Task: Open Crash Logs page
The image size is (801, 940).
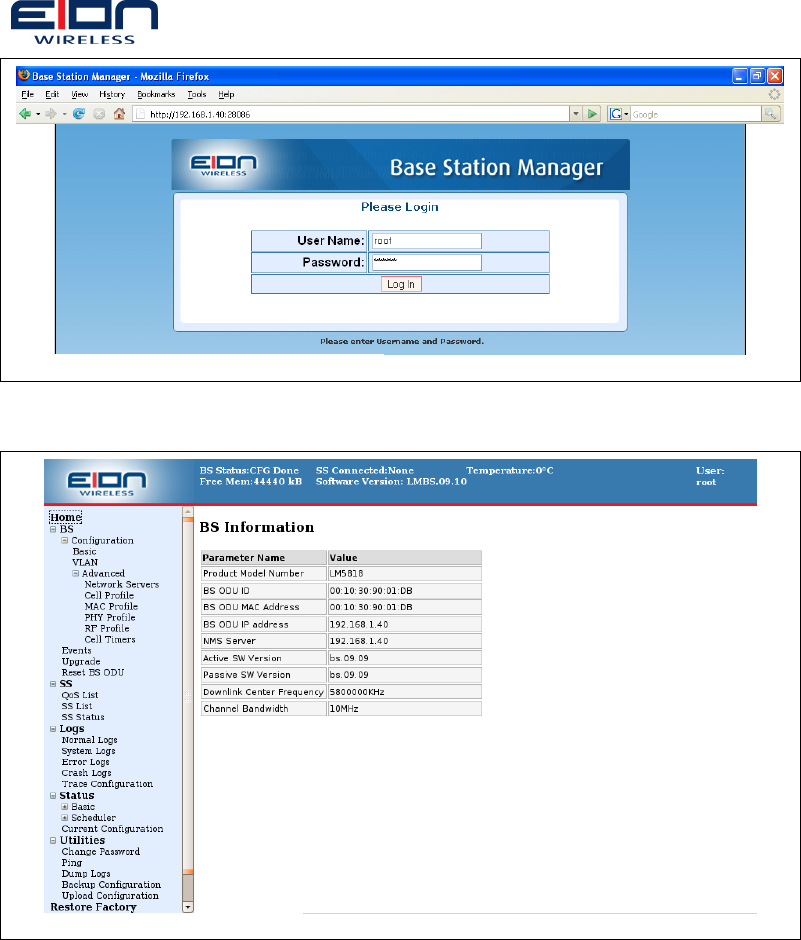Action: [x=86, y=773]
